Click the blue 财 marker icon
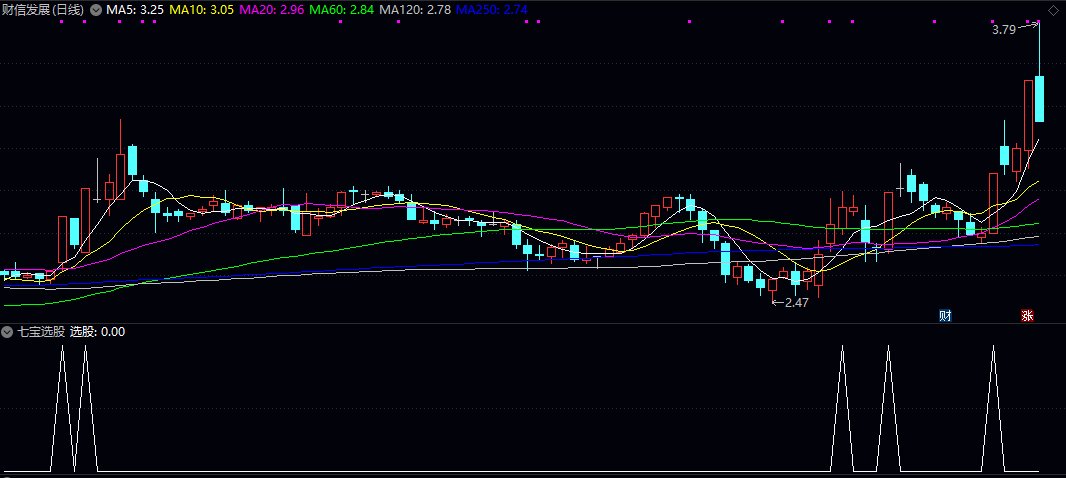 pos(945,315)
